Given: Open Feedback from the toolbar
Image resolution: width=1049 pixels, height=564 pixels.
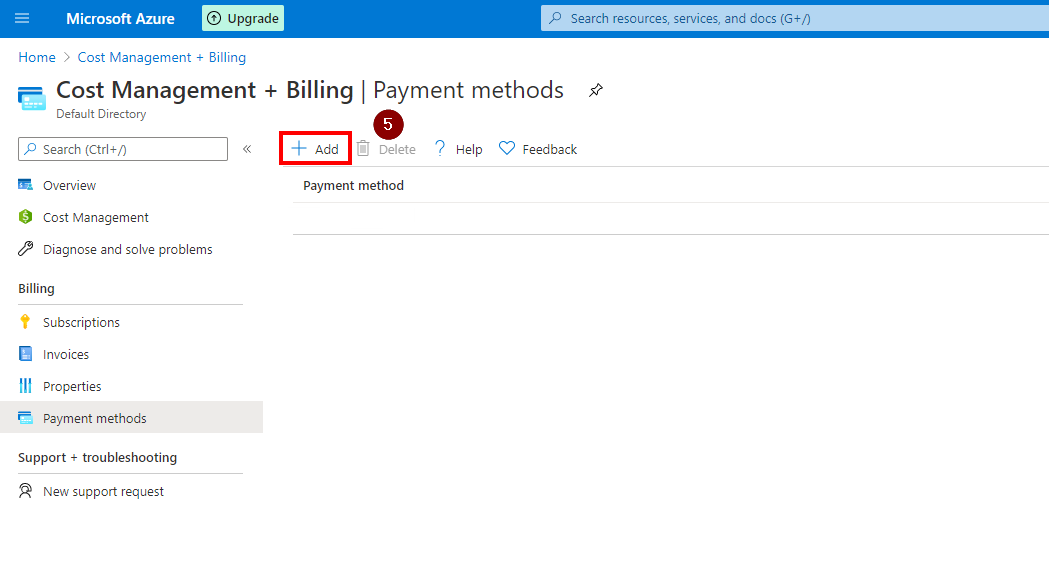Looking at the screenshot, I should pyautogui.click(x=549, y=149).
